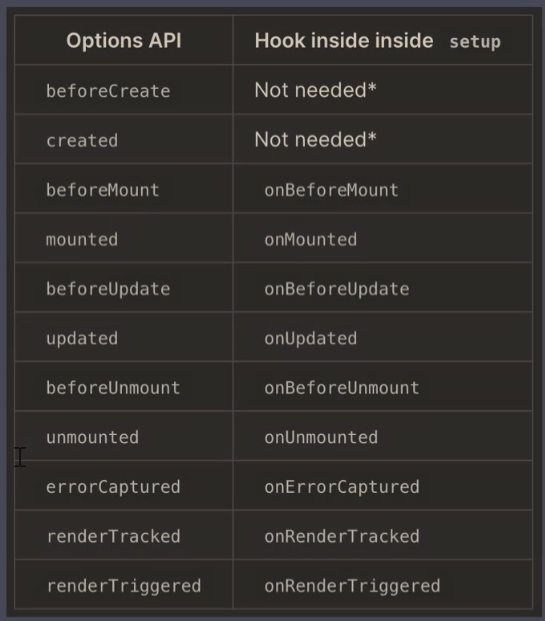
Task: Click the onBeforeUnmount hook
Action: click(x=342, y=388)
